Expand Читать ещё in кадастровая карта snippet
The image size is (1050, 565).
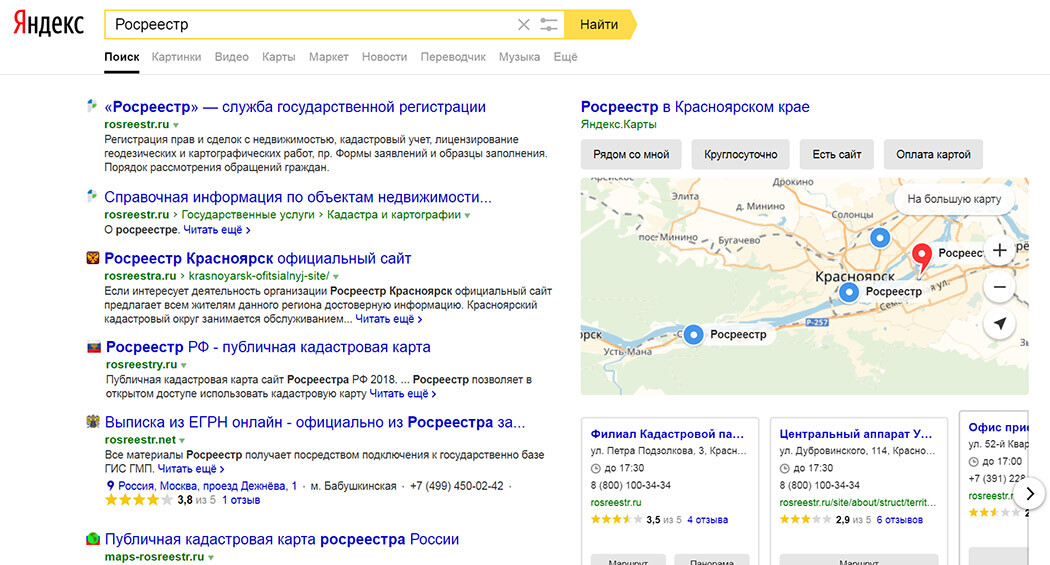402,394
